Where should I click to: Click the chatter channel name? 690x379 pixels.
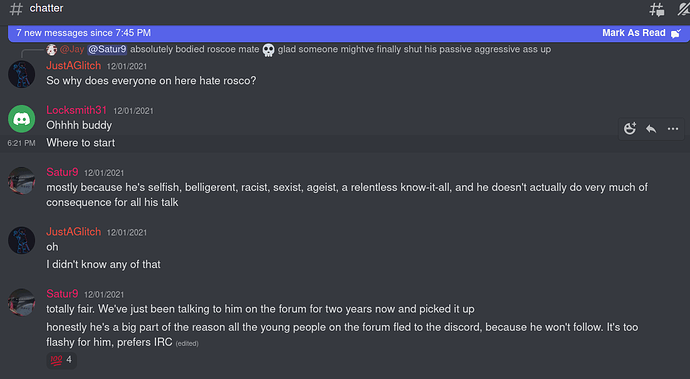tap(46, 8)
